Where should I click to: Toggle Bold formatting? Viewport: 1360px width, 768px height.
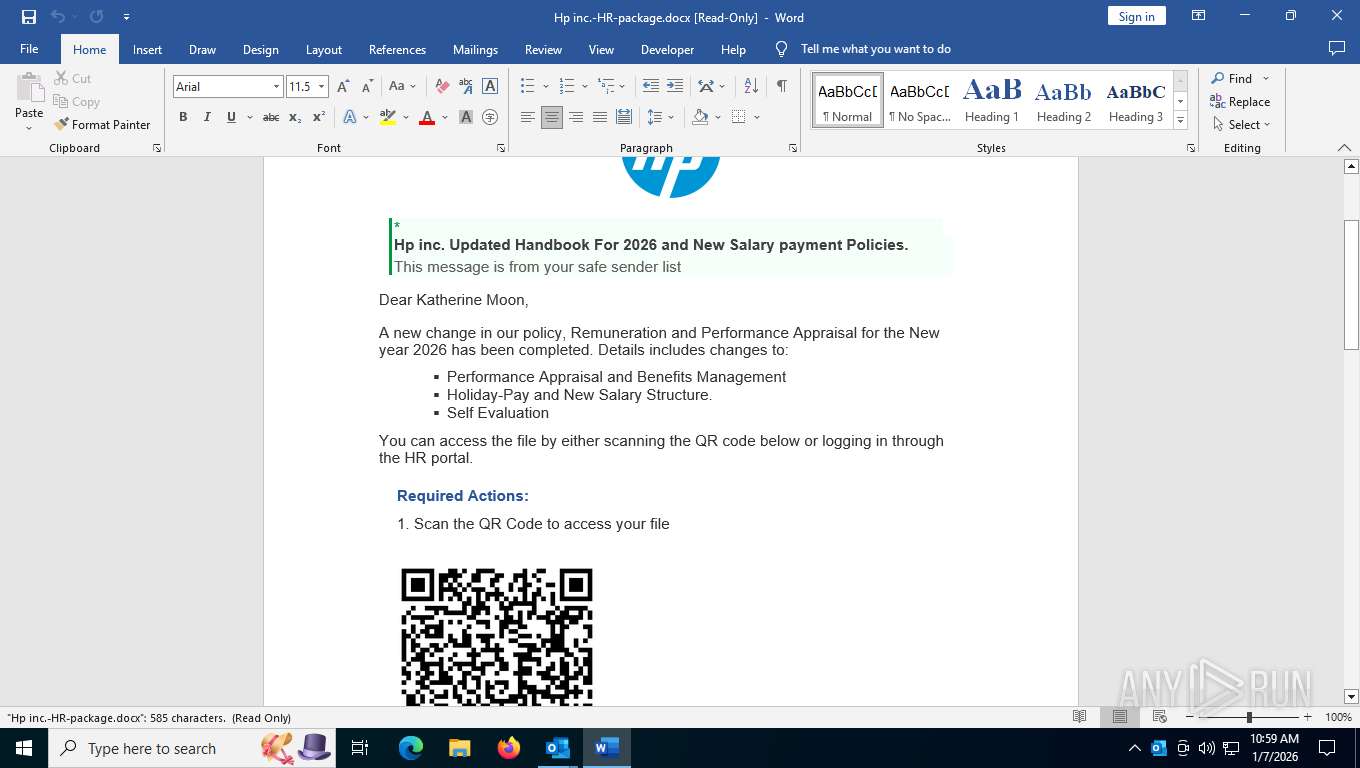[183, 117]
